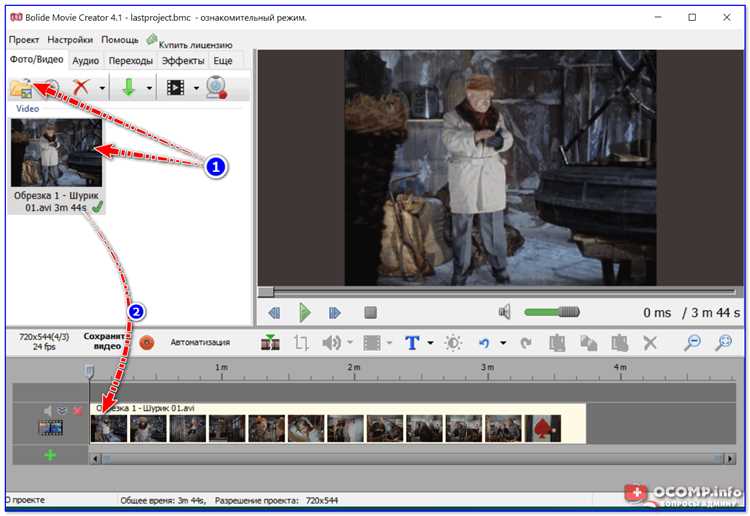Step forward one frame in the preview
750x516 pixels.
335,313
